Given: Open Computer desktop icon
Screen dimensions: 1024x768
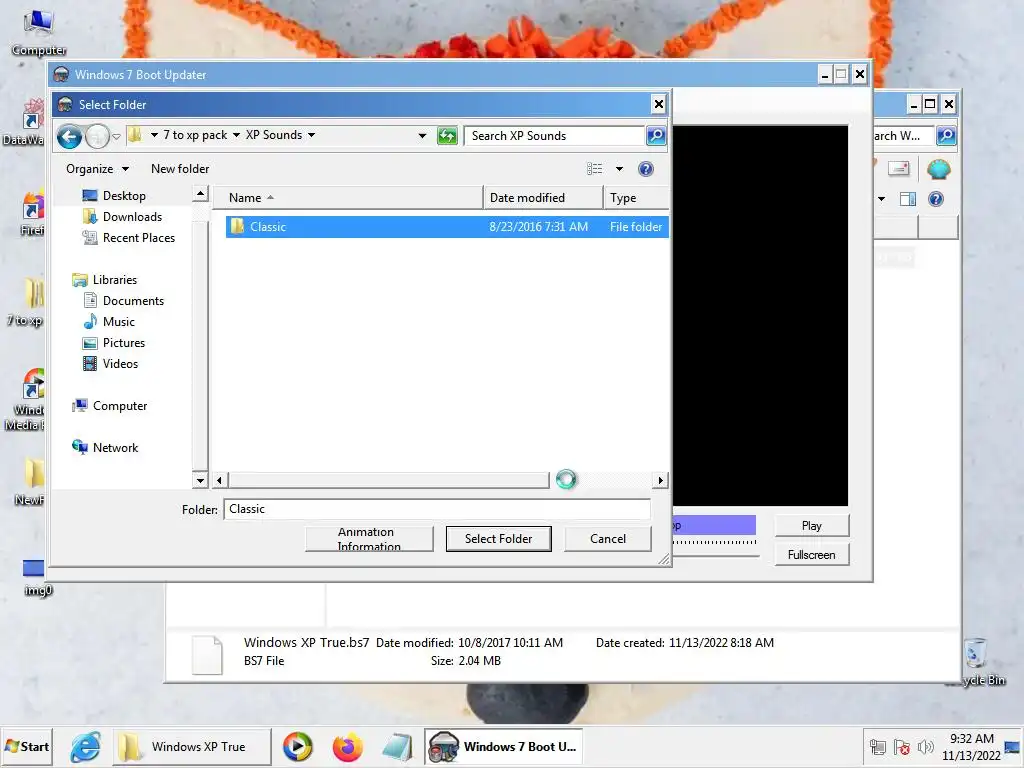Looking at the screenshot, I should [39, 33].
